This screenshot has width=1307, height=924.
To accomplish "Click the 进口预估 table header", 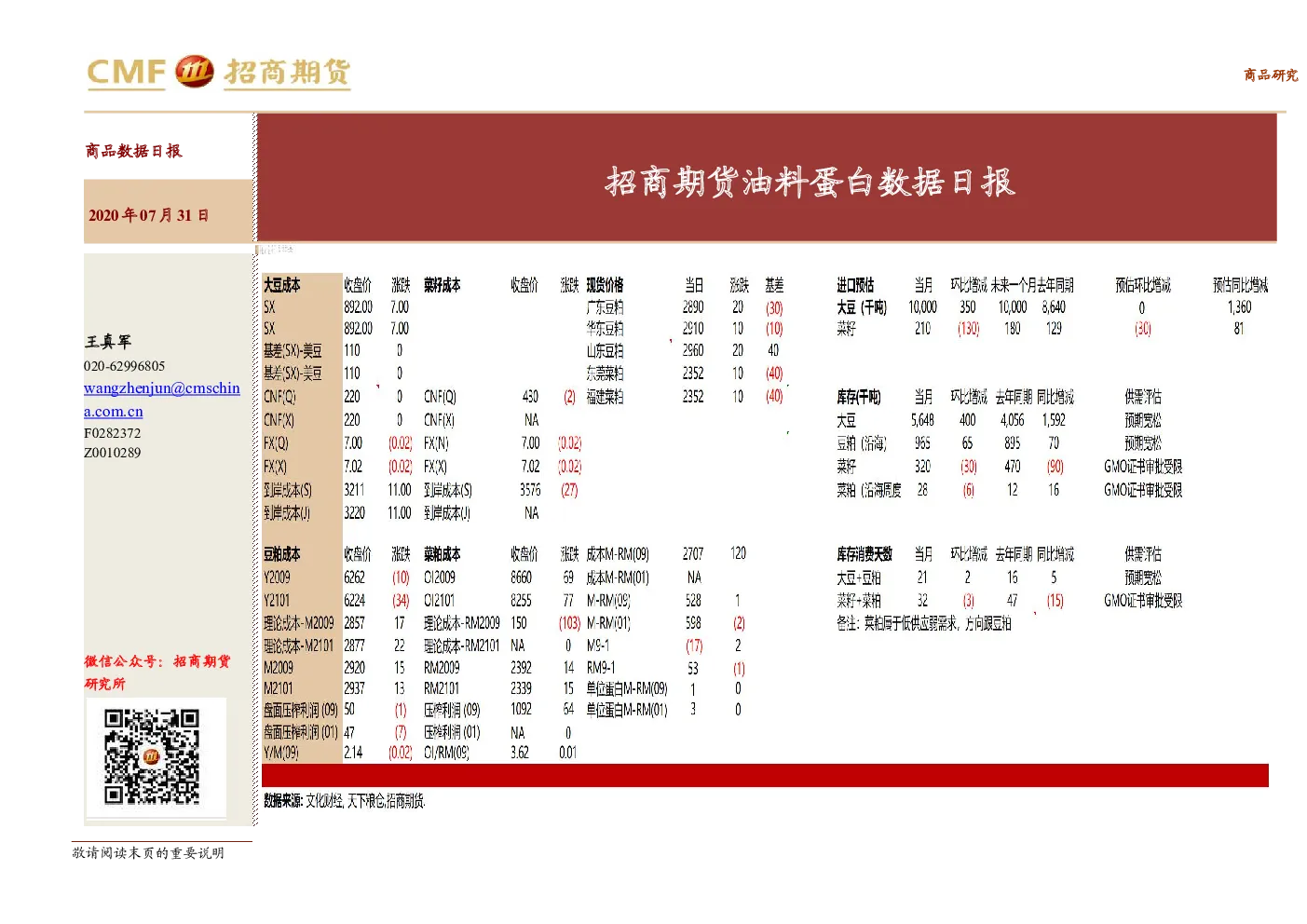I will pyautogui.click(x=855, y=285).
